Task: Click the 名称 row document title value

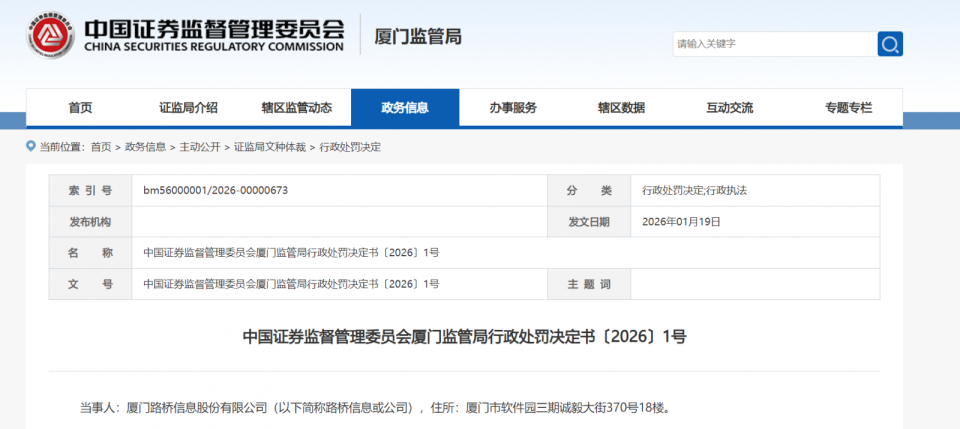Action: click(x=291, y=253)
